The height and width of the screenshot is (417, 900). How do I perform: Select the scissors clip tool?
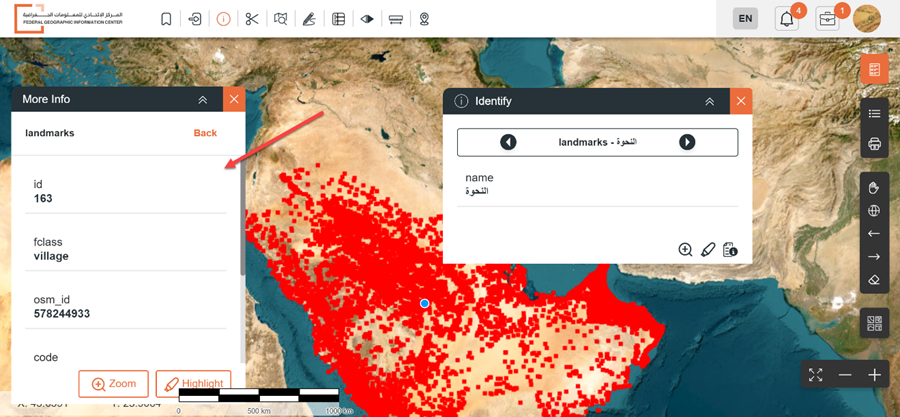(x=252, y=19)
